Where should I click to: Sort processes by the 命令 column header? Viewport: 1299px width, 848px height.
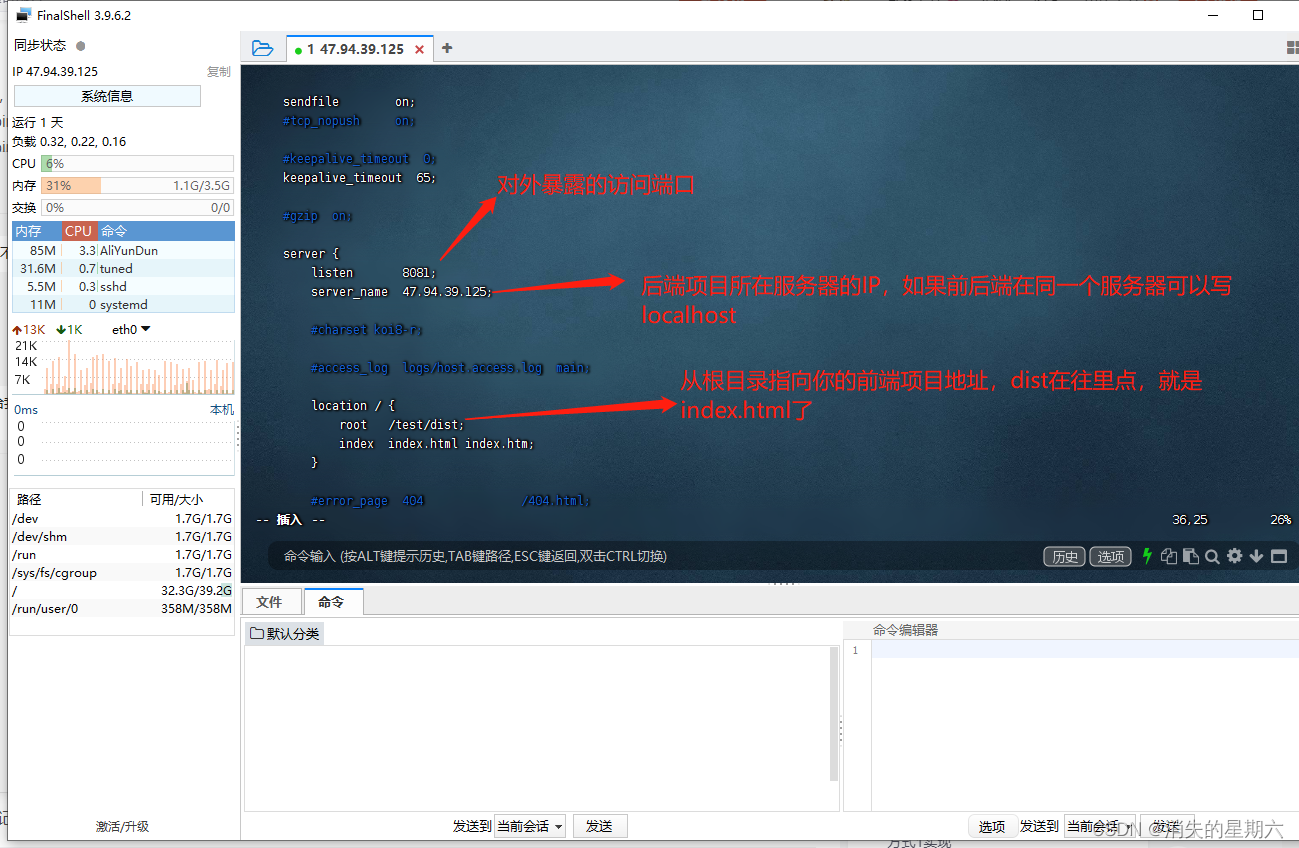tap(165, 231)
